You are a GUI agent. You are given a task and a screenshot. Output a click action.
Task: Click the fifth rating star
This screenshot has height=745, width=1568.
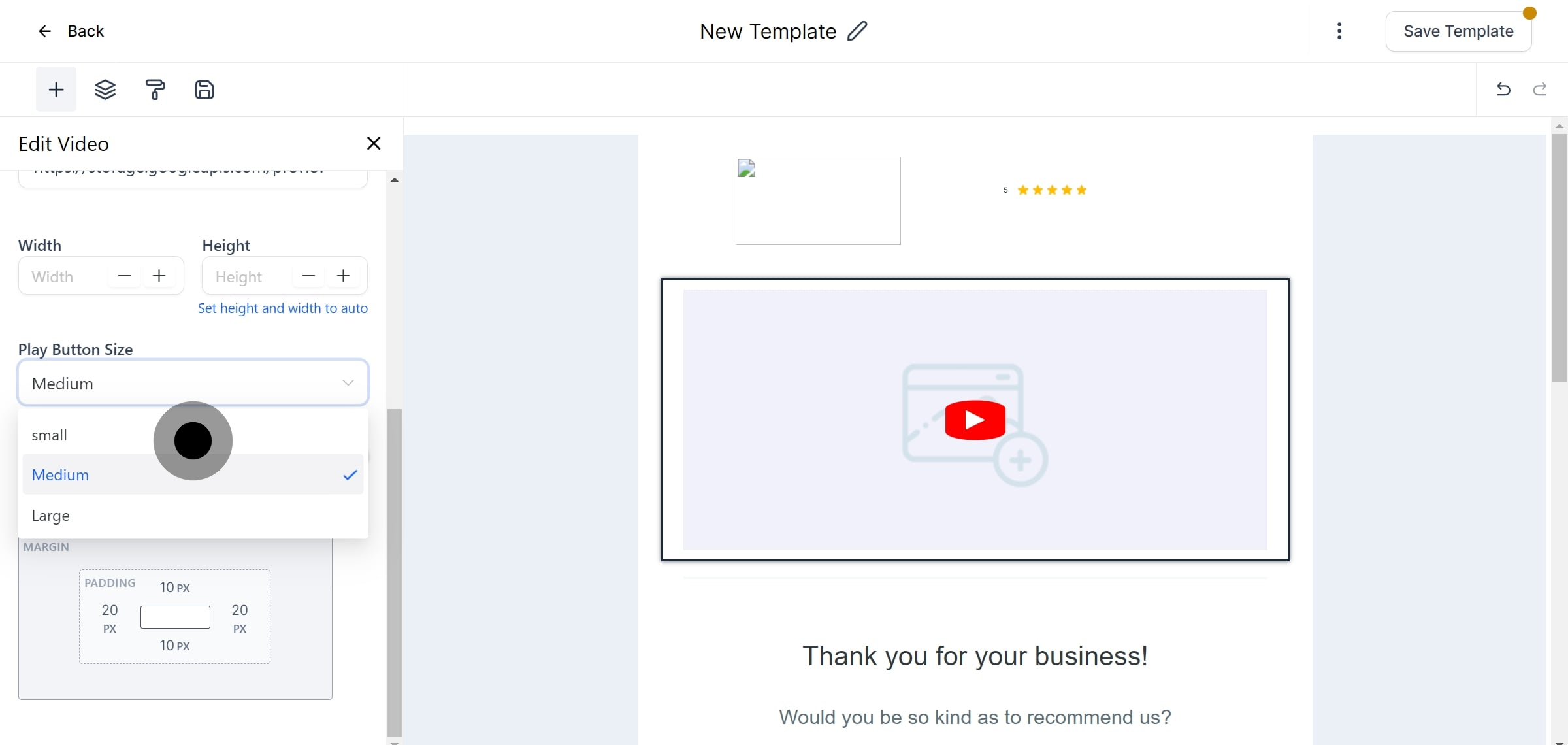(x=1081, y=190)
